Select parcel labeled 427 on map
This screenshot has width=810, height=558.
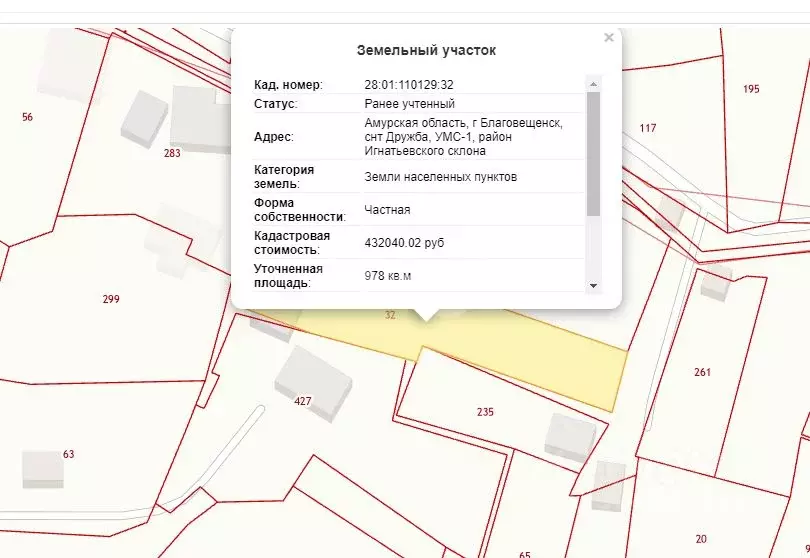[x=303, y=401]
